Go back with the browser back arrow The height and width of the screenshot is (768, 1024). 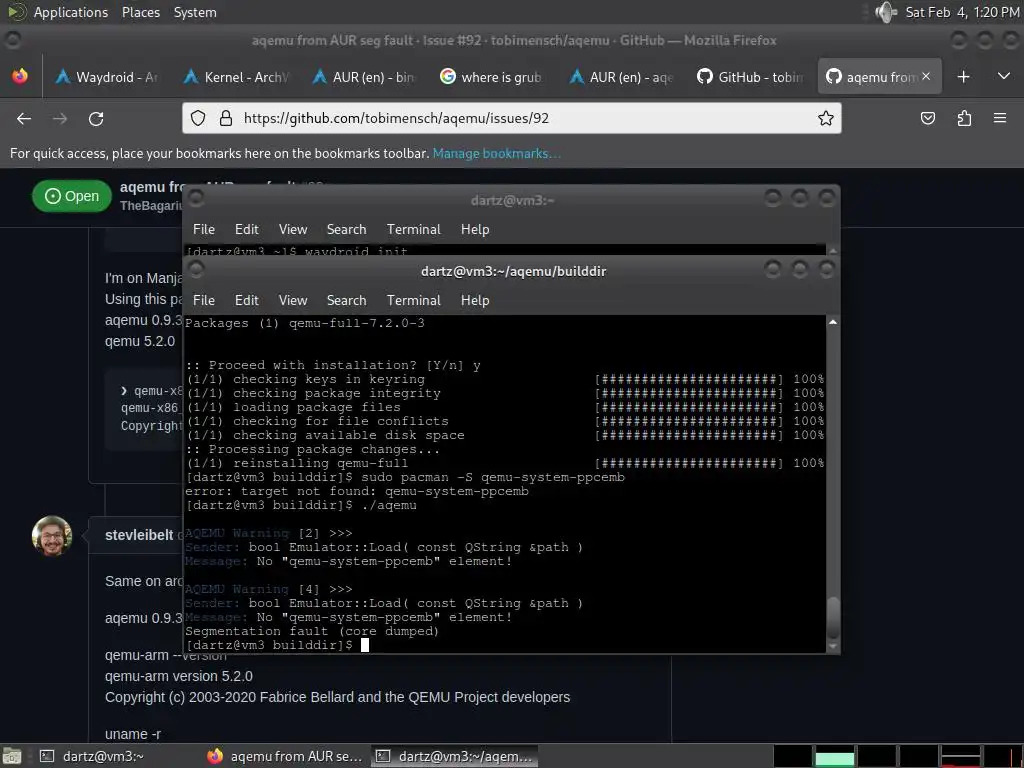click(24, 118)
